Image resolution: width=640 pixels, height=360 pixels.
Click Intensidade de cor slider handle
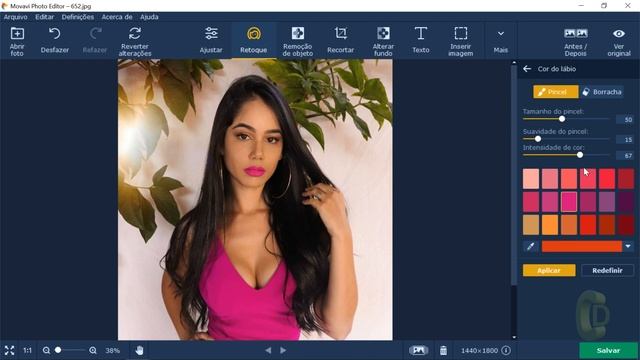point(580,155)
